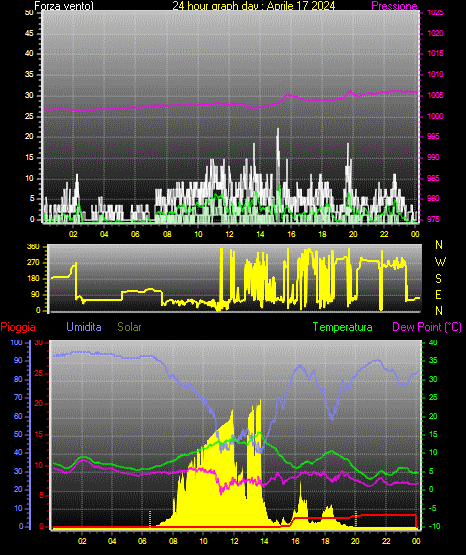Click hour 14 under the bottom graph
The width and height of the screenshot is (466, 555).
[264, 541]
